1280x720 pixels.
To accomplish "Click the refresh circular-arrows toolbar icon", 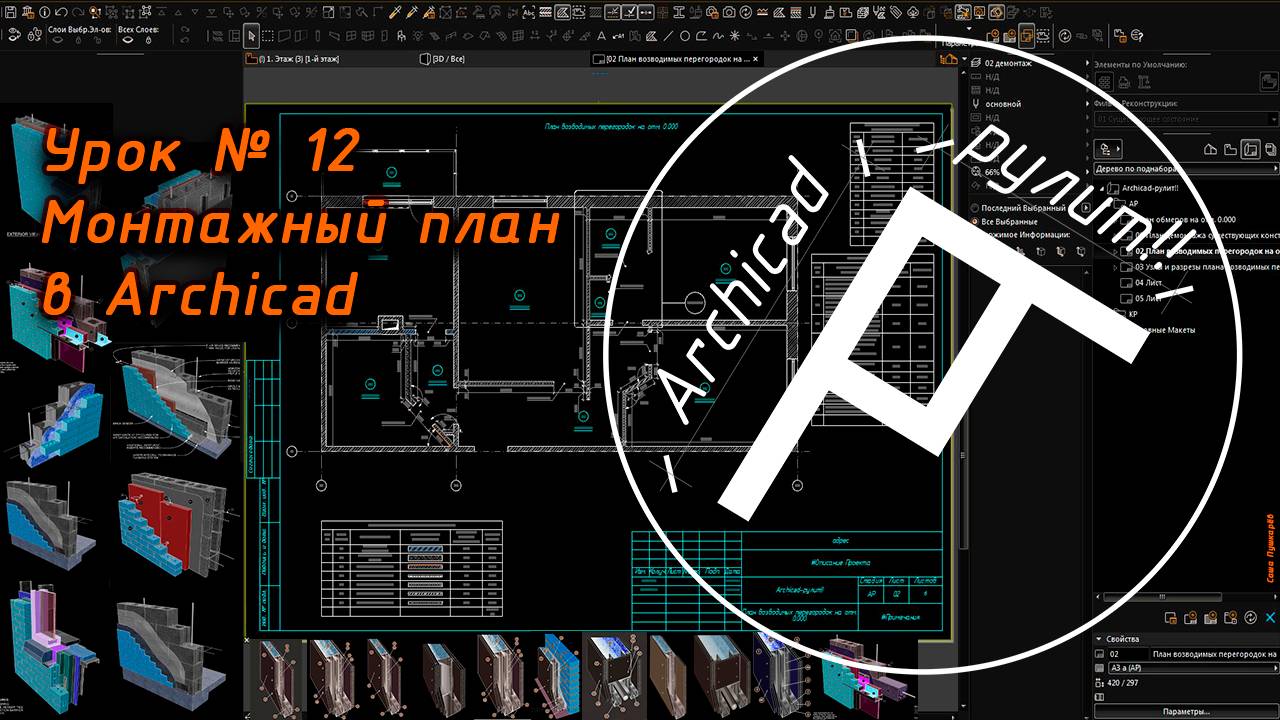I will [x=1065, y=36].
